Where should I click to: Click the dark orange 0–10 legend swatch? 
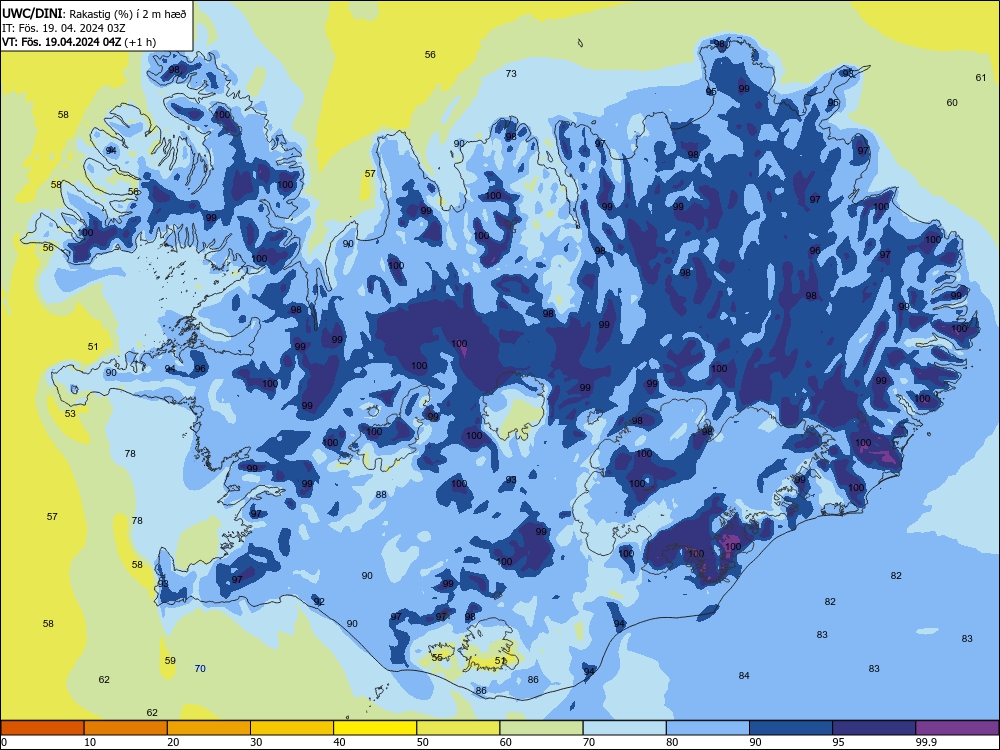point(42,728)
